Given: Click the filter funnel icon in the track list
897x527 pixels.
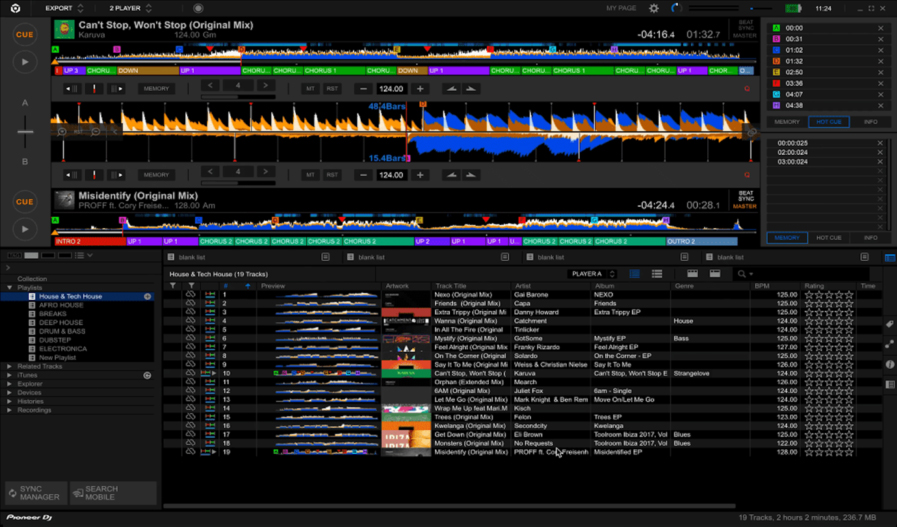Looking at the screenshot, I should [x=173, y=286].
